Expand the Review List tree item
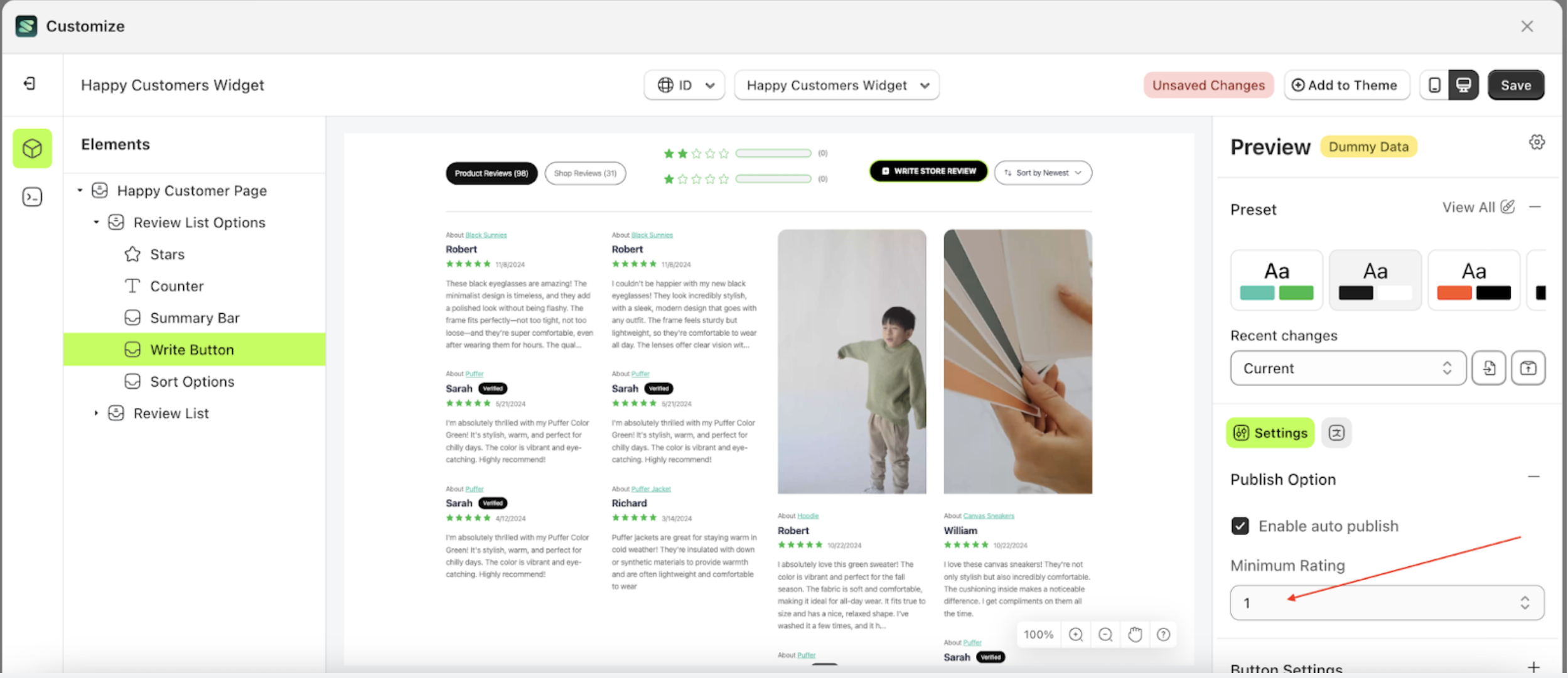1568x678 pixels. click(97, 412)
